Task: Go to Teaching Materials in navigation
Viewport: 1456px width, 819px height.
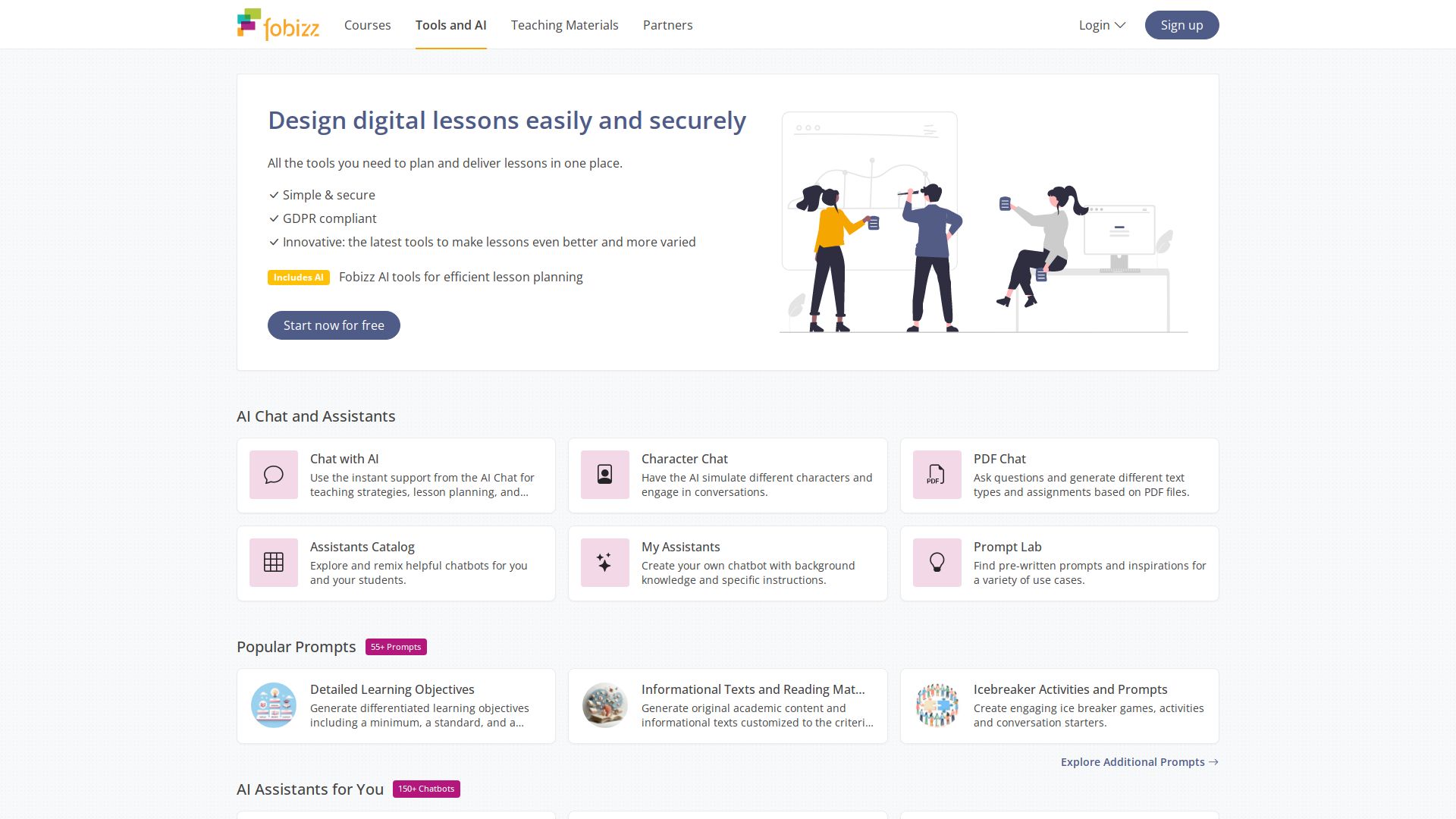Action: tap(565, 25)
